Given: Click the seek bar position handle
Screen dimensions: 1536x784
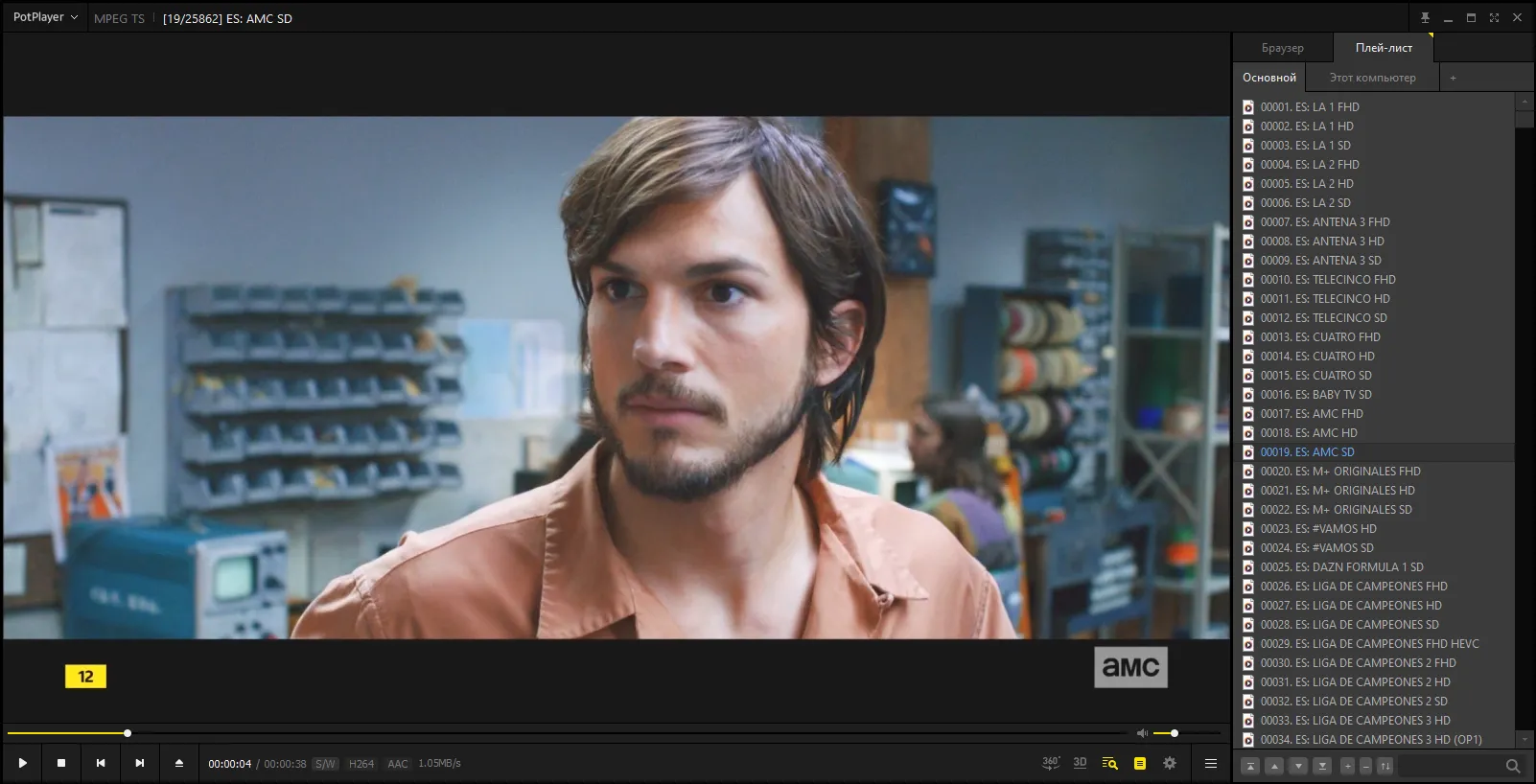Looking at the screenshot, I should pos(128,733).
